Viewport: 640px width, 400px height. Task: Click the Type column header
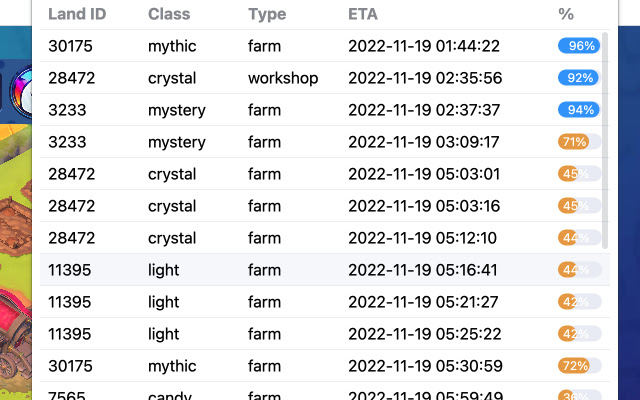pos(267,14)
